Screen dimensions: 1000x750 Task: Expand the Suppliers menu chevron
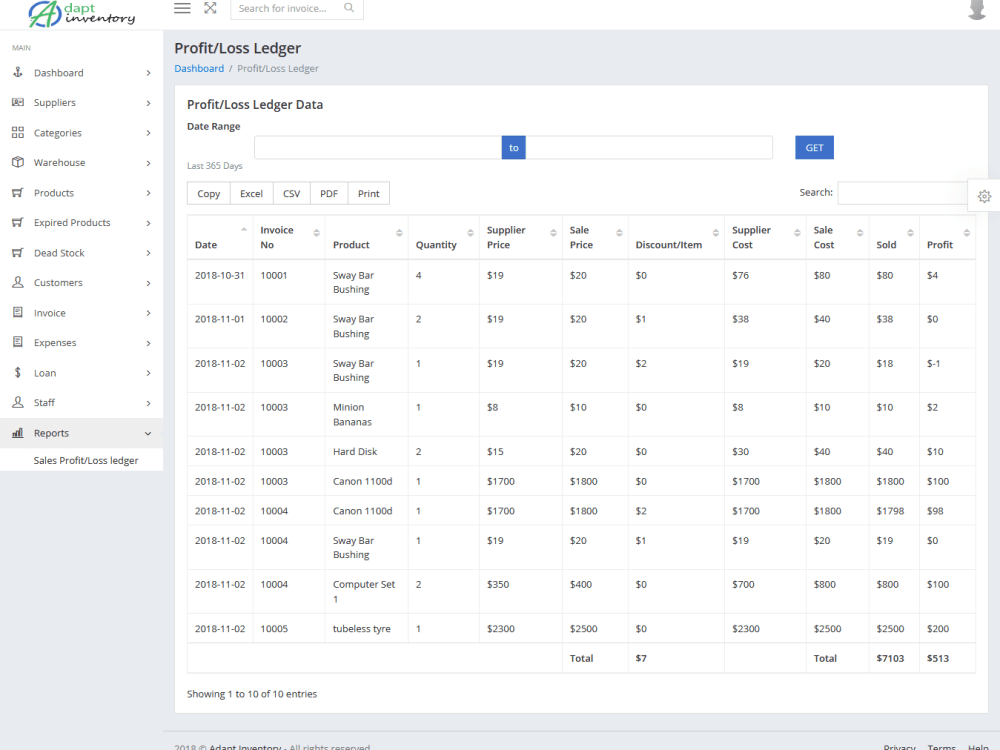coord(148,103)
